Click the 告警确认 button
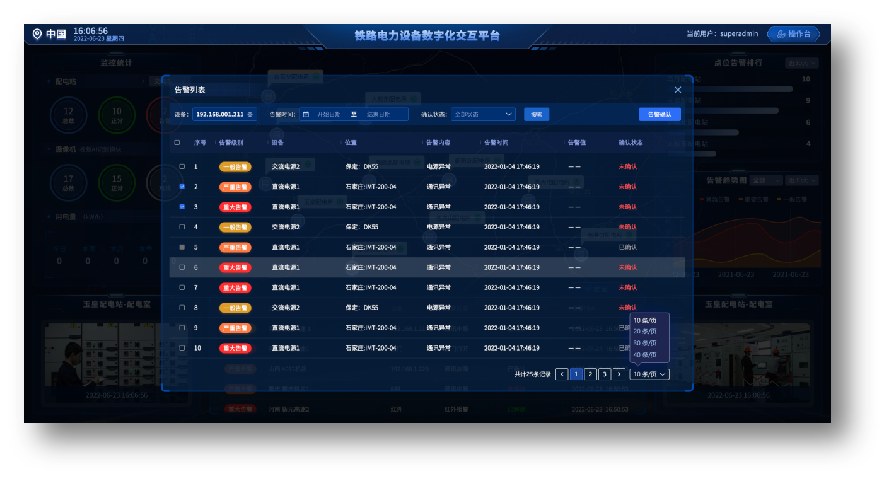This screenshot has width=889, height=481. pyautogui.click(x=659, y=114)
